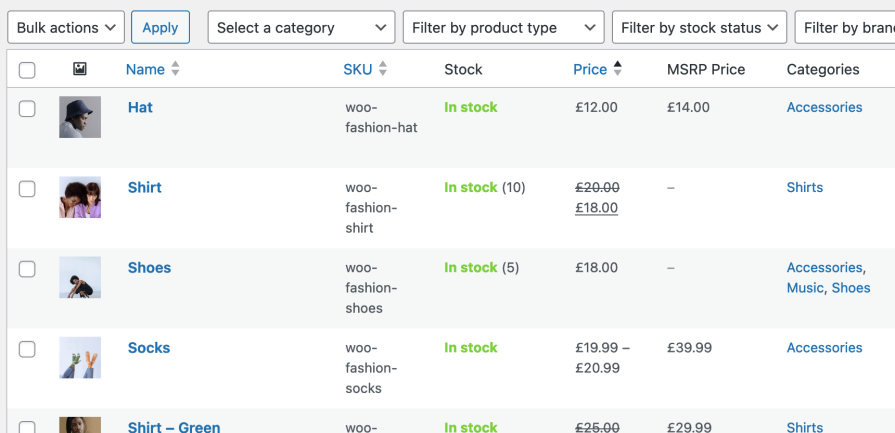Open the Shirt product name link

pos(144,188)
